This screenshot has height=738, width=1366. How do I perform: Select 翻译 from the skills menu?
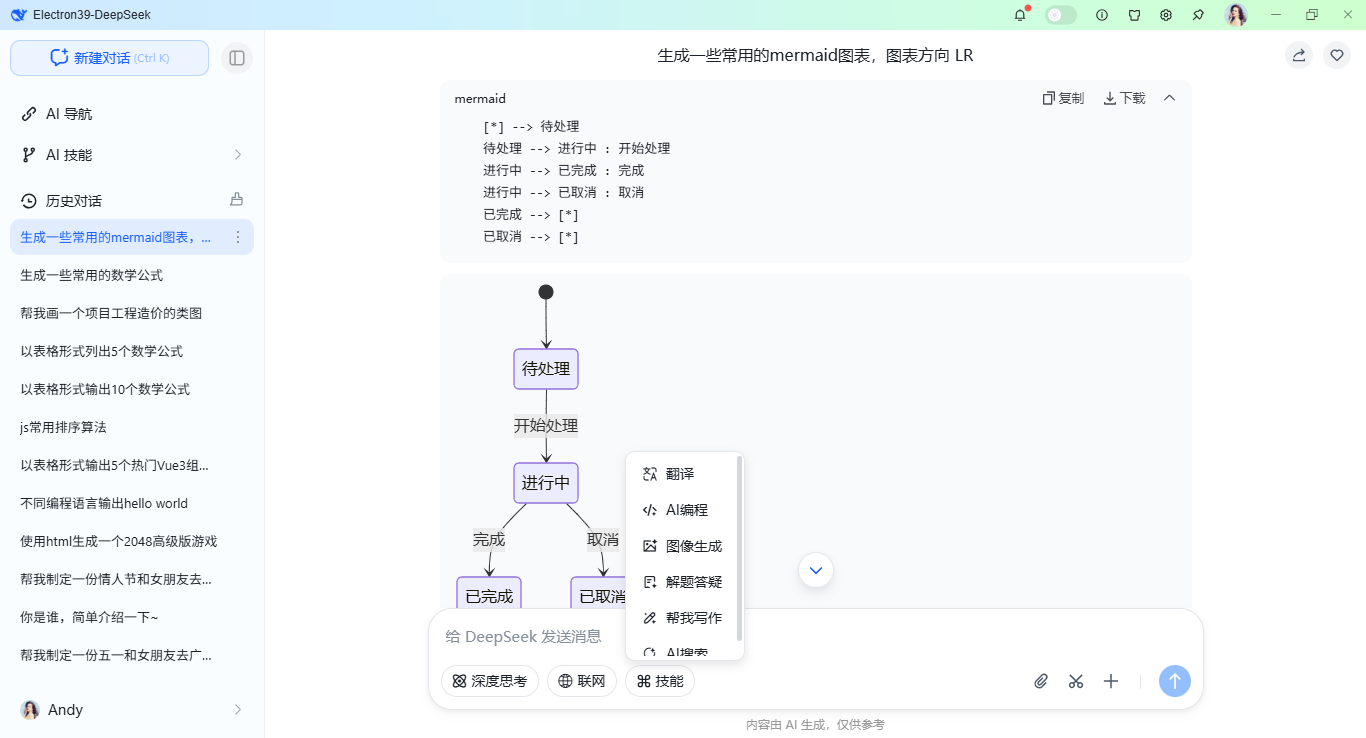(680, 473)
